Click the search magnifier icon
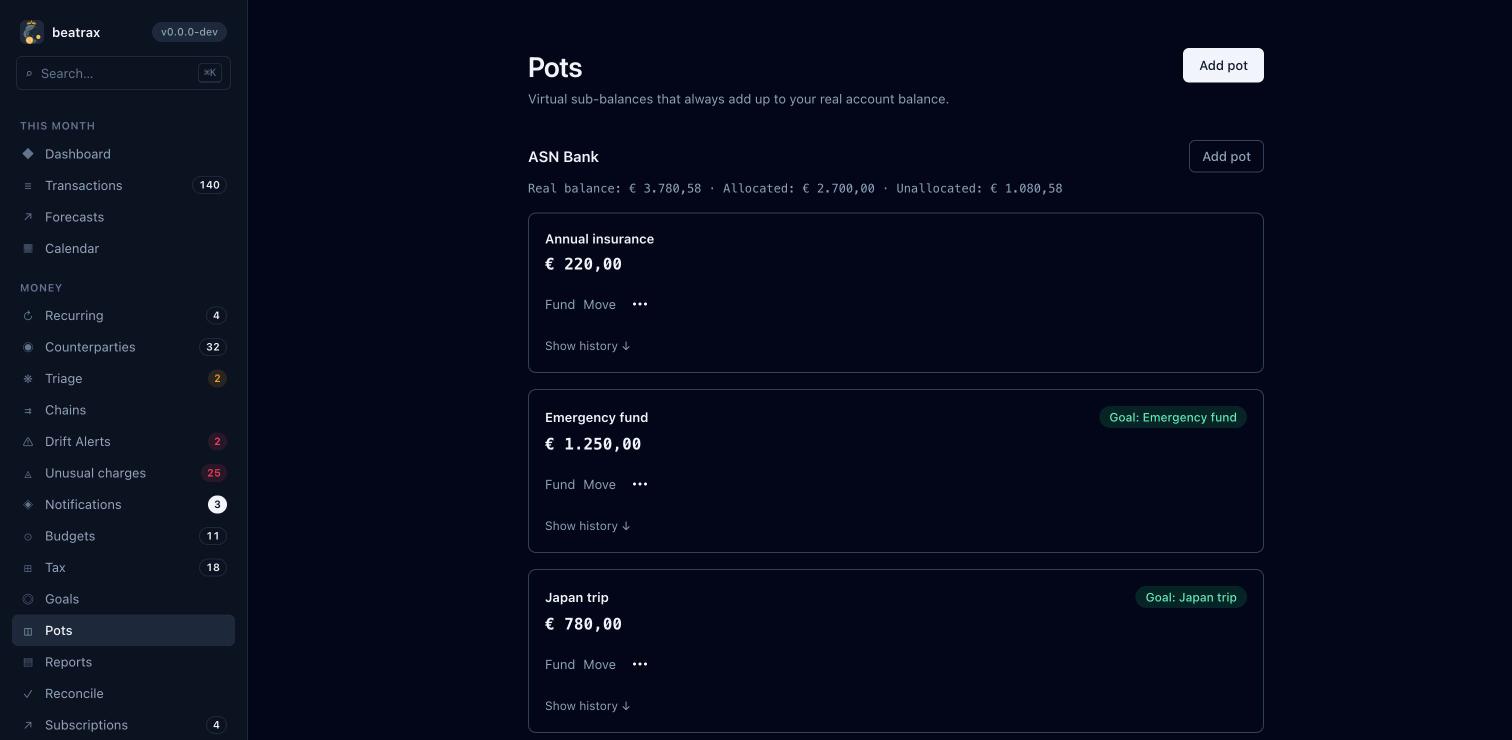The height and width of the screenshot is (740, 1512). tap(29, 73)
